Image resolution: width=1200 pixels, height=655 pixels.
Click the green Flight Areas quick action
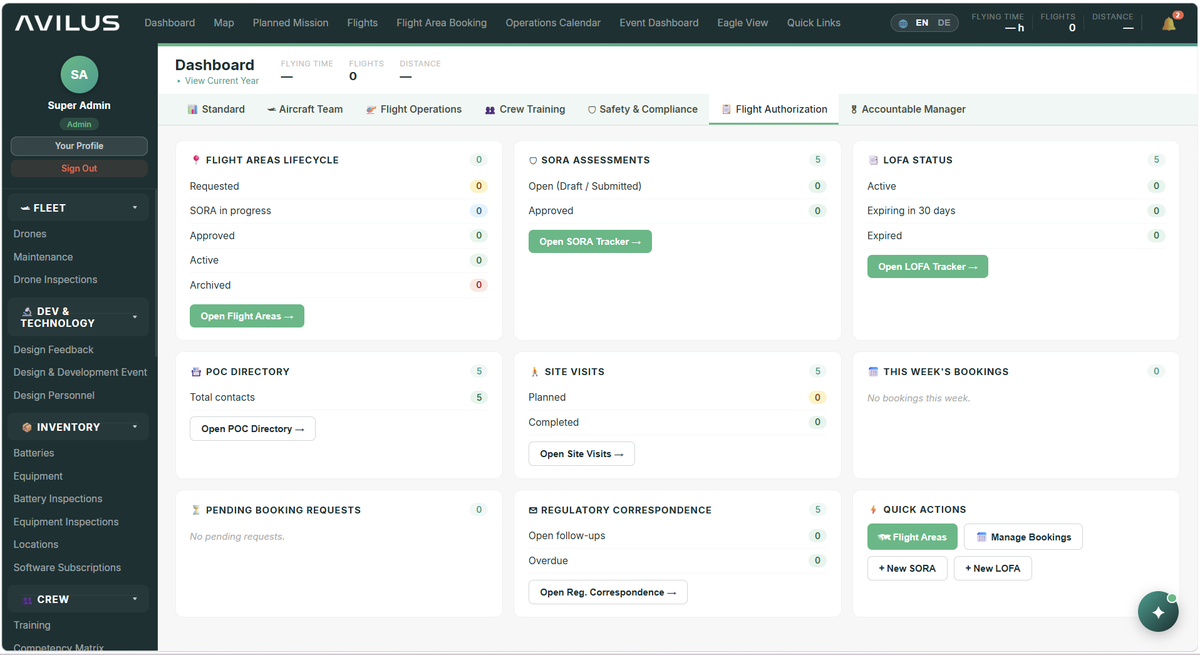pos(912,537)
